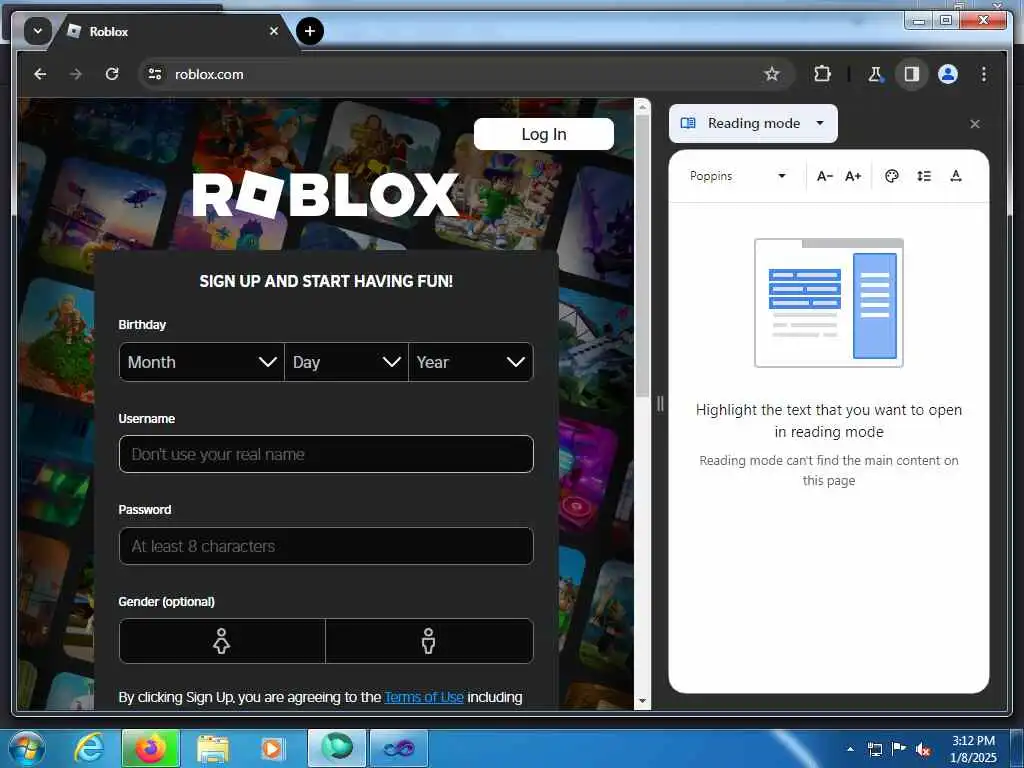The image size is (1024, 768).
Task: Open the Chrome profile avatar
Action: click(x=948, y=74)
